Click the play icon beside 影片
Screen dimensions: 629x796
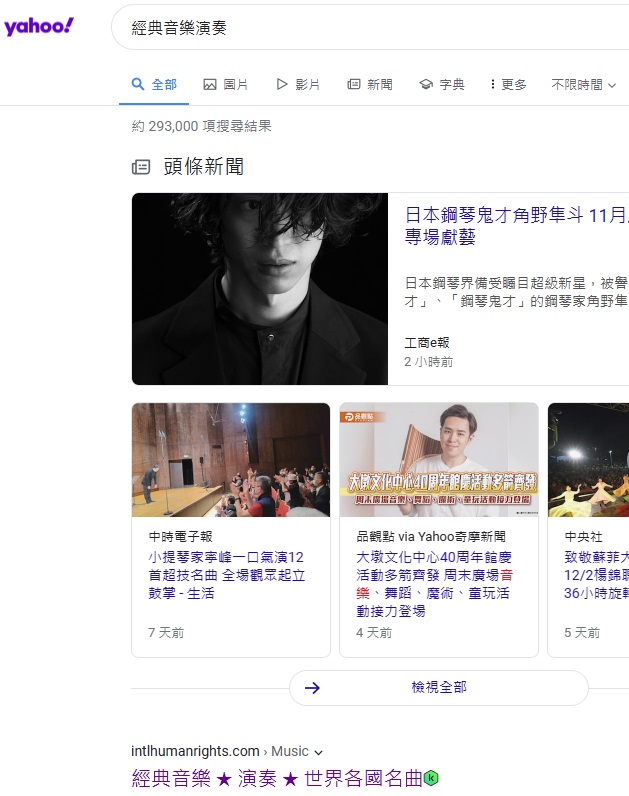pos(282,85)
